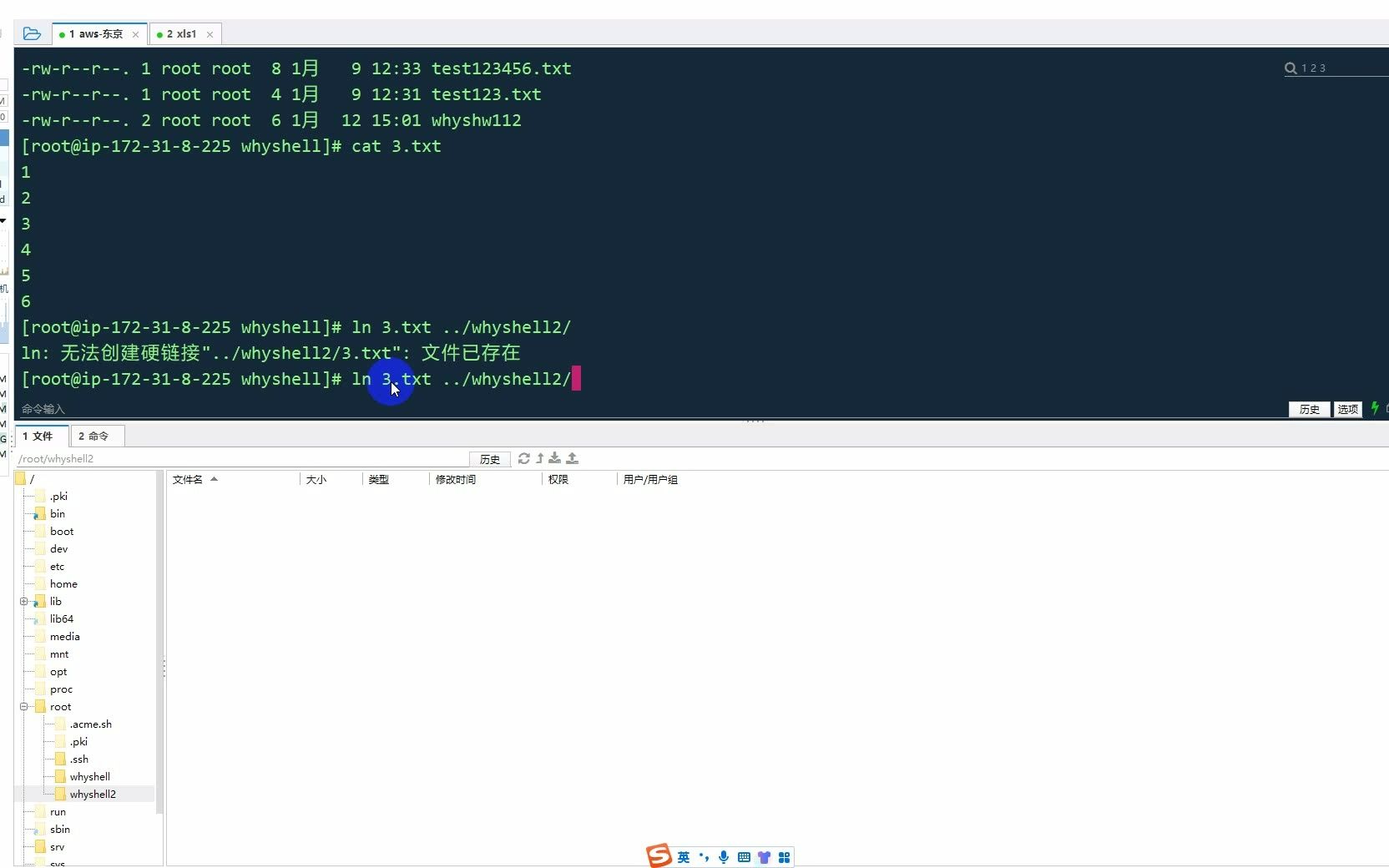Click the green lightning icon next to 选项

[x=1375, y=409]
